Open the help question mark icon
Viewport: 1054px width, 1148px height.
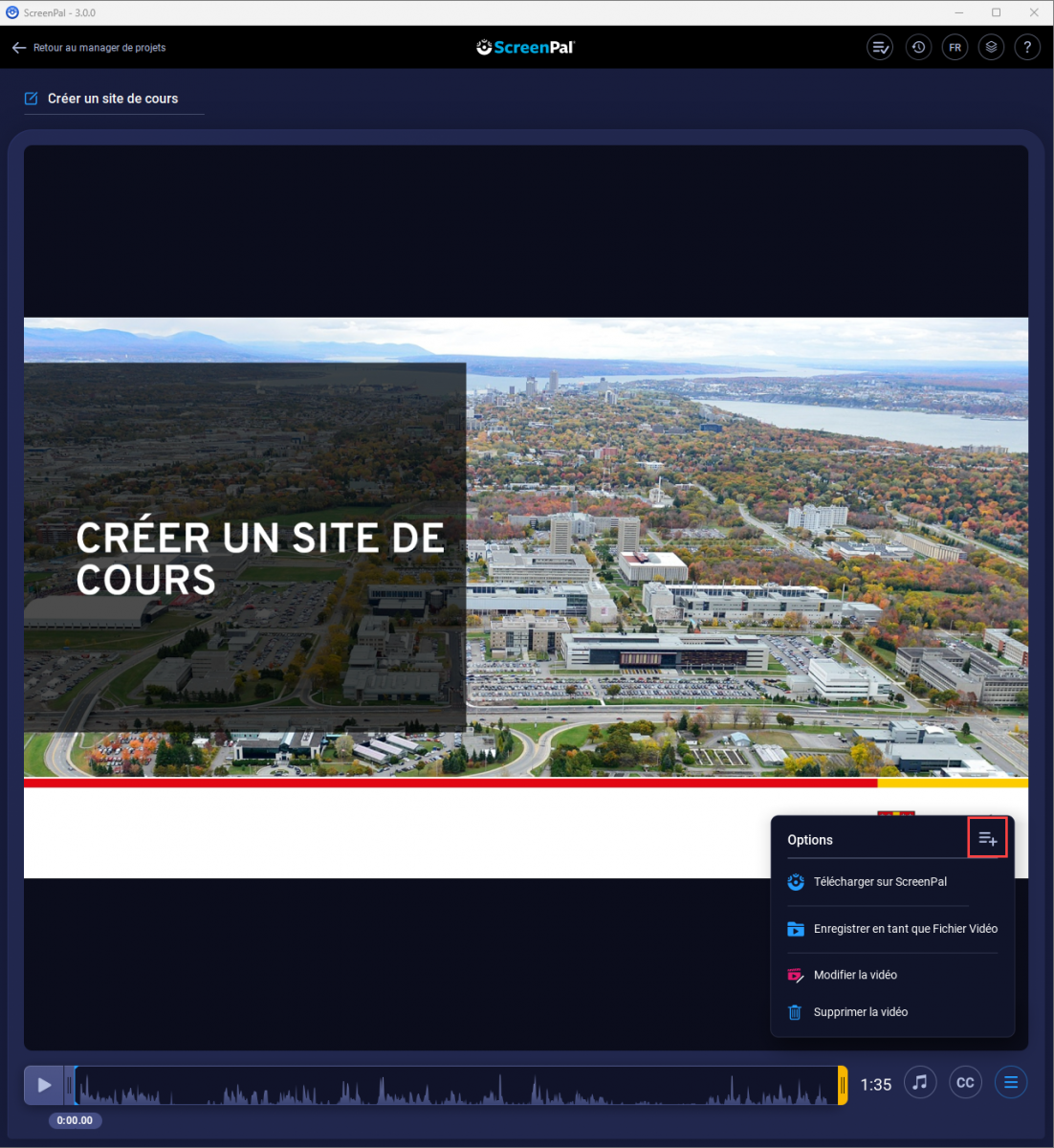(x=1027, y=47)
